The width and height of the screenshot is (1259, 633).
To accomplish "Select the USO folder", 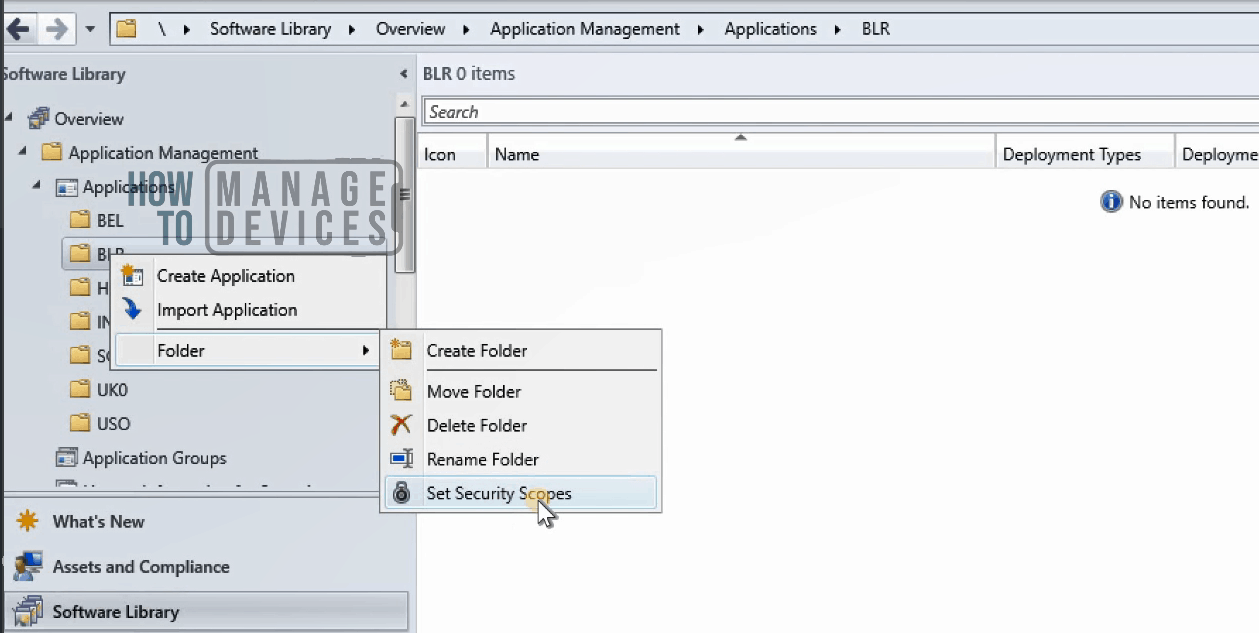I will (113, 423).
